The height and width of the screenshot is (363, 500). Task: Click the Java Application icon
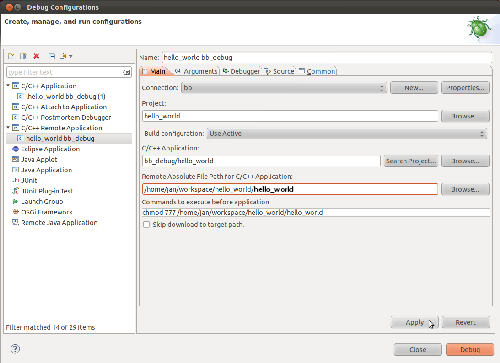pos(16,170)
